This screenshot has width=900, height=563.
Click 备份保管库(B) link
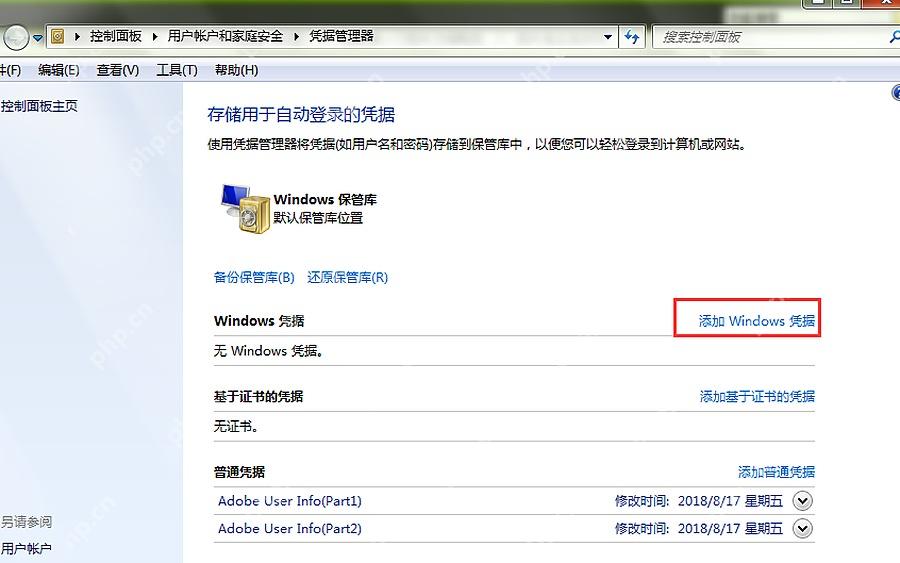pos(254,277)
